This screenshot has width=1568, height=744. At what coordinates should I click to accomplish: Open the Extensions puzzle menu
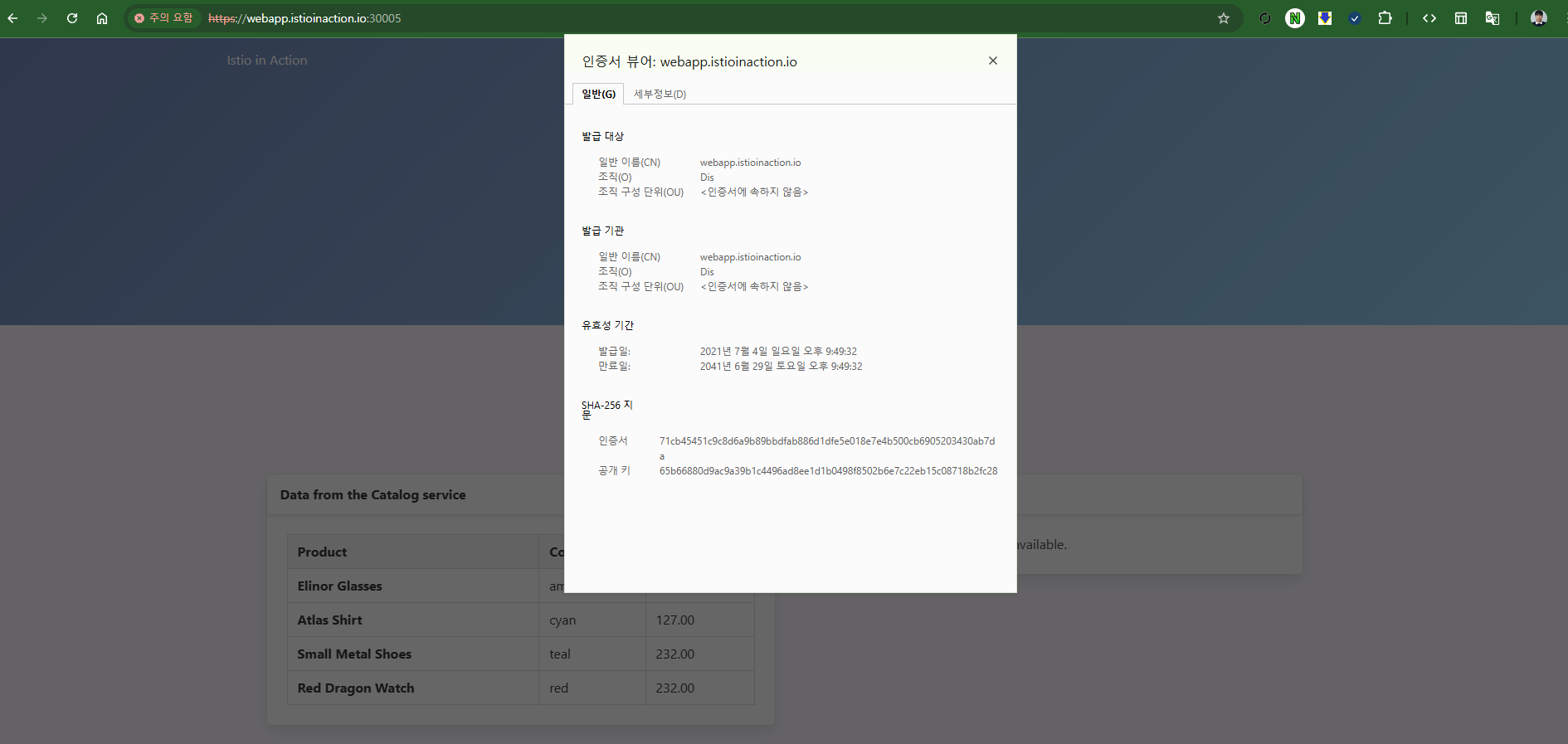[1385, 18]
